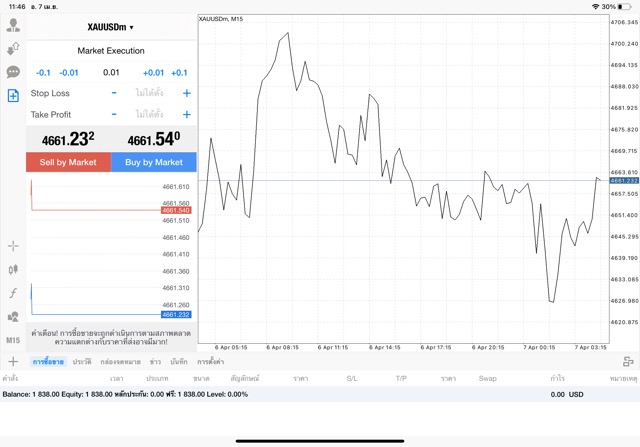Open the layout icon right of bottom tabs
Image resolution: width=640 pixels, height=447 pixels.
point(628,361)
